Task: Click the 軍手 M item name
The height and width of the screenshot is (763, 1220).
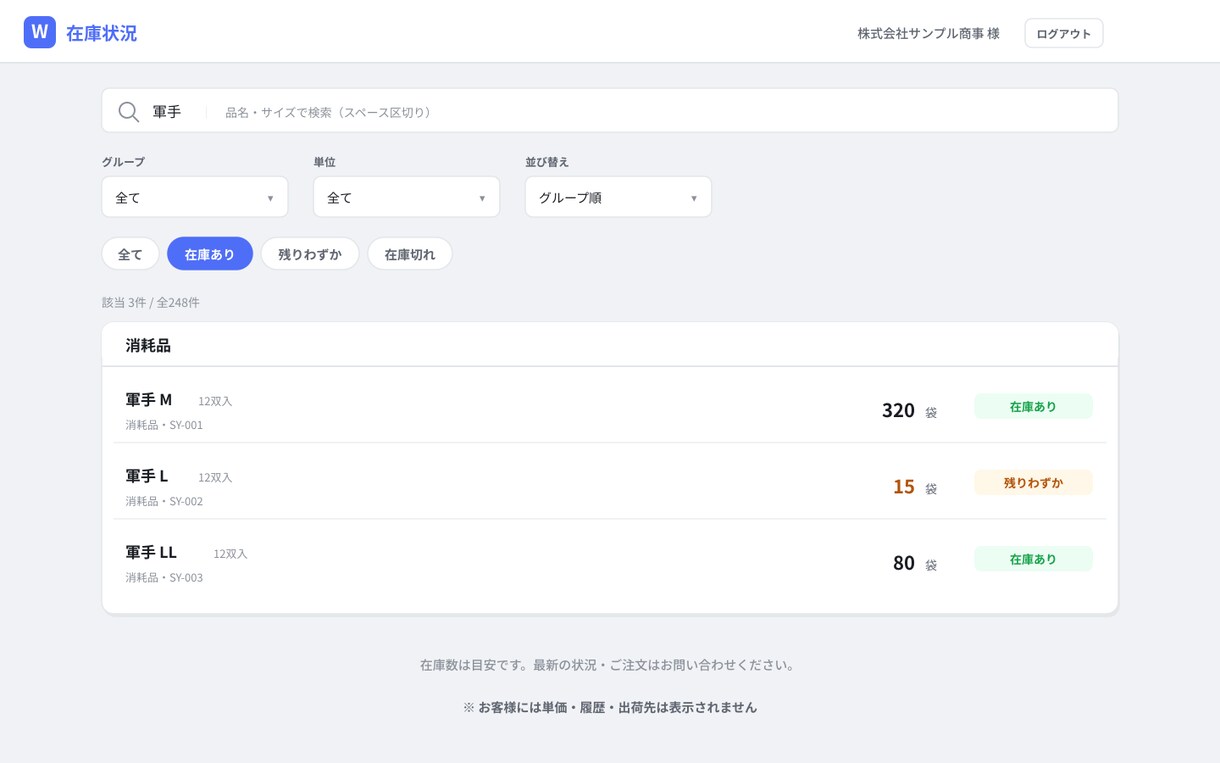Action: (149, 399)
